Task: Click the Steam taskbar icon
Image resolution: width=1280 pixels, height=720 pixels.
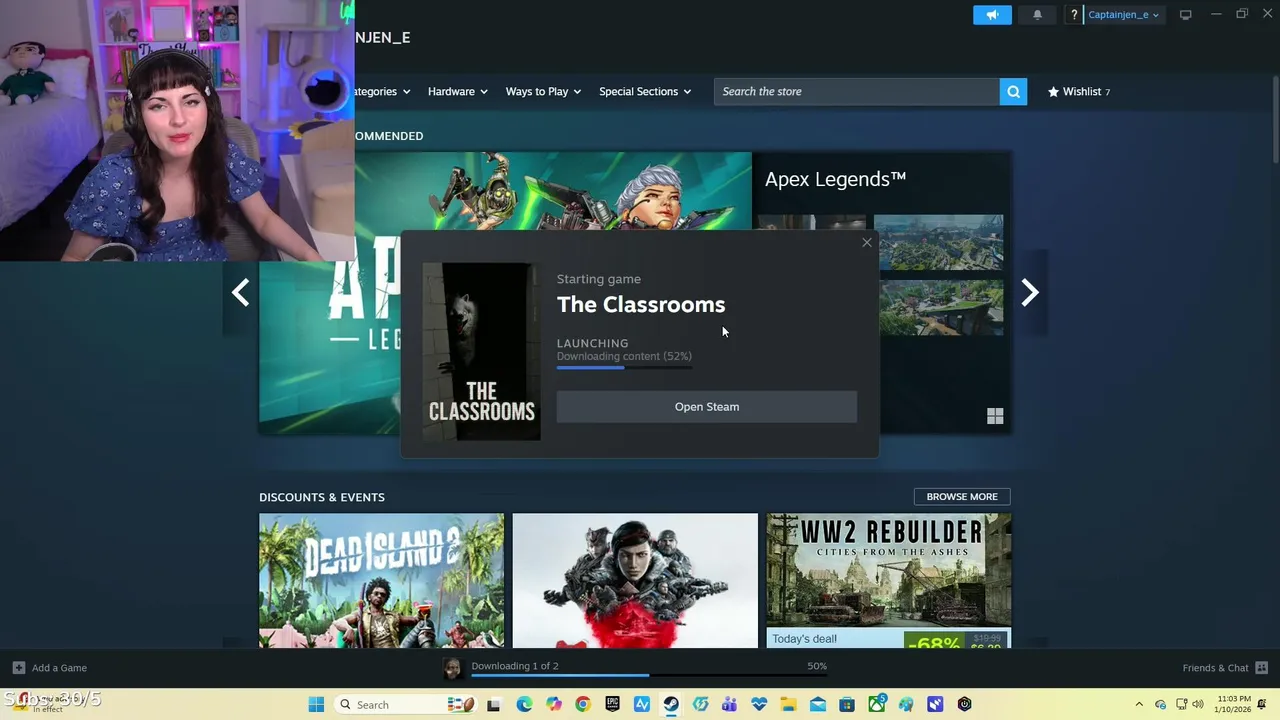Action: coord(671,704)
